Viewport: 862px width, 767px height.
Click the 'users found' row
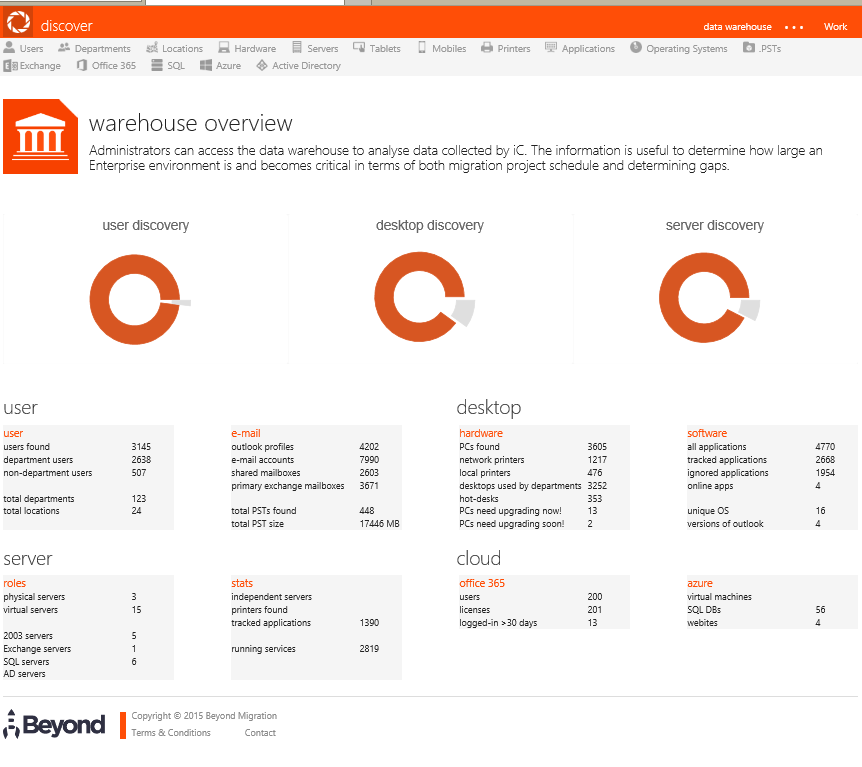(x=89, y=446)
